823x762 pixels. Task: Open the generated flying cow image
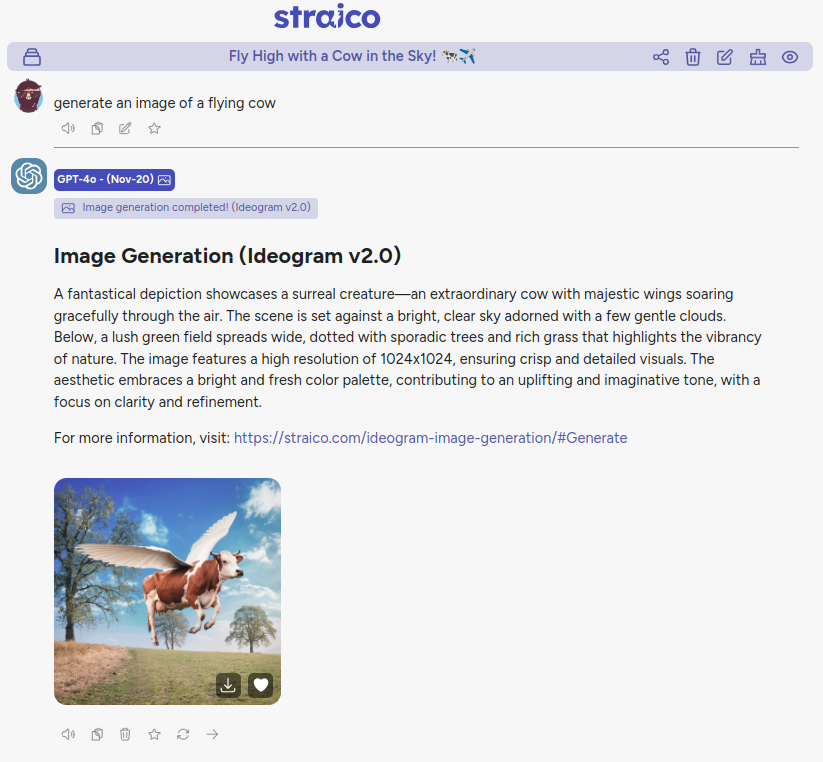167,591
